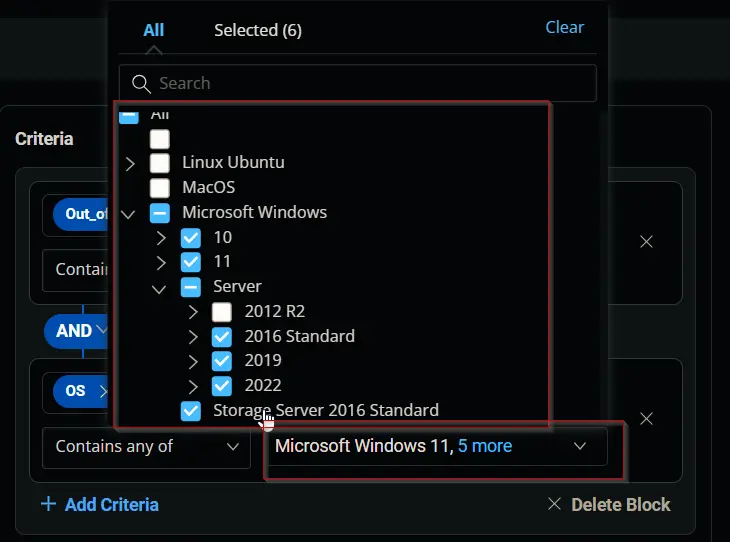The height and width of the screenshot is (542, 730).
Task: Switch to the All tab
Action: pyautogui.click(x=154, y=30)
